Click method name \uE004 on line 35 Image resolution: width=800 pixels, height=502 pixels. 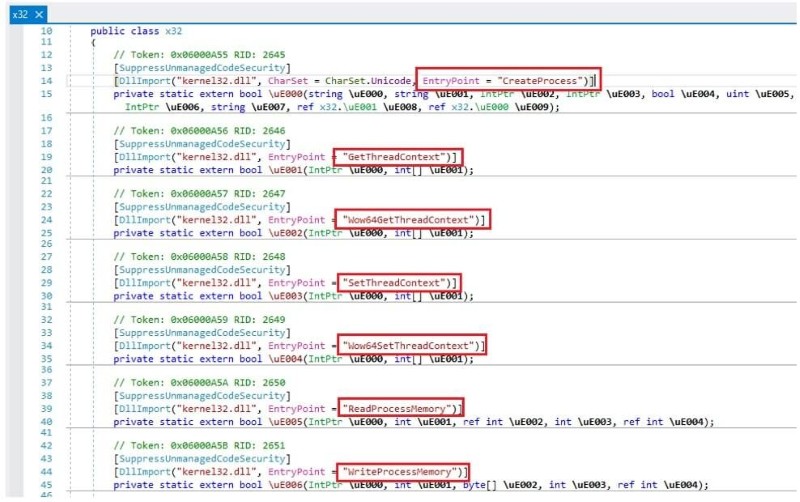pos(286,359)
